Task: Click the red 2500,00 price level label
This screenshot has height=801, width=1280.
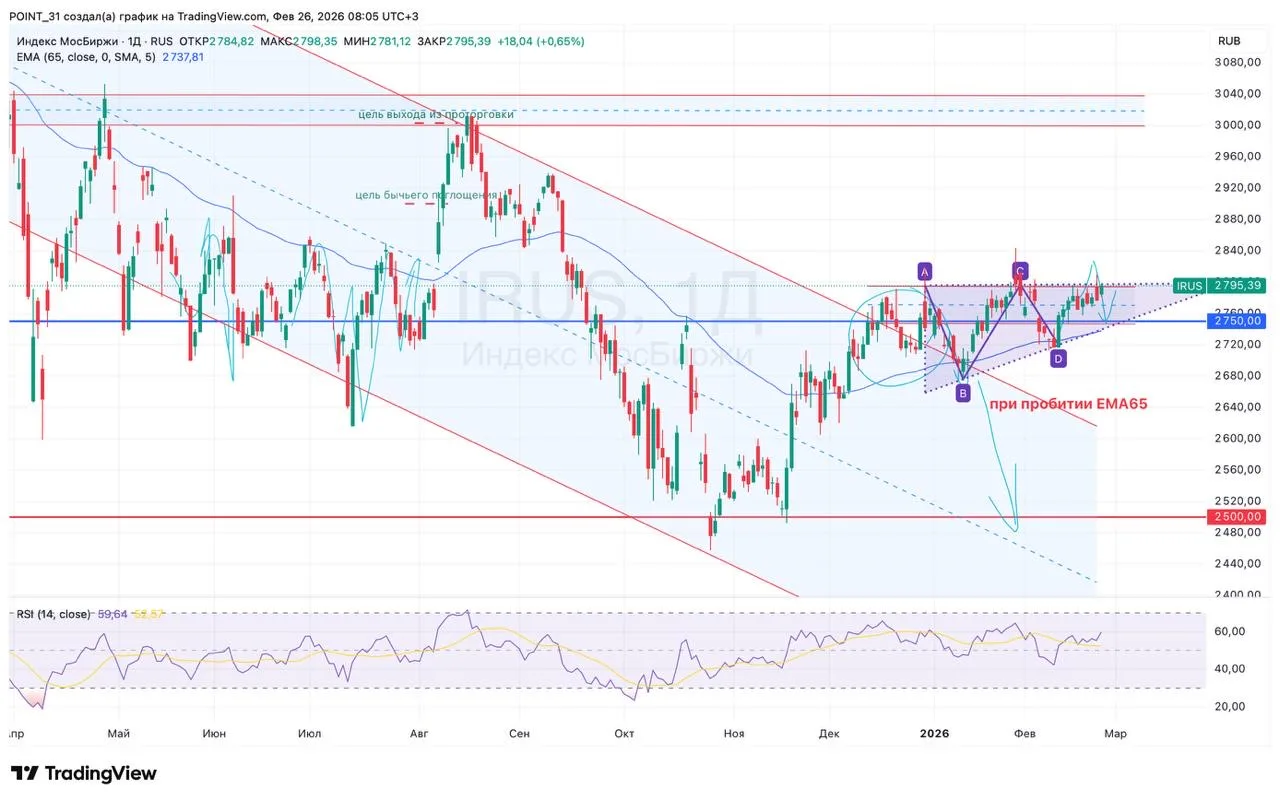Action: (x=1238, y=517)
